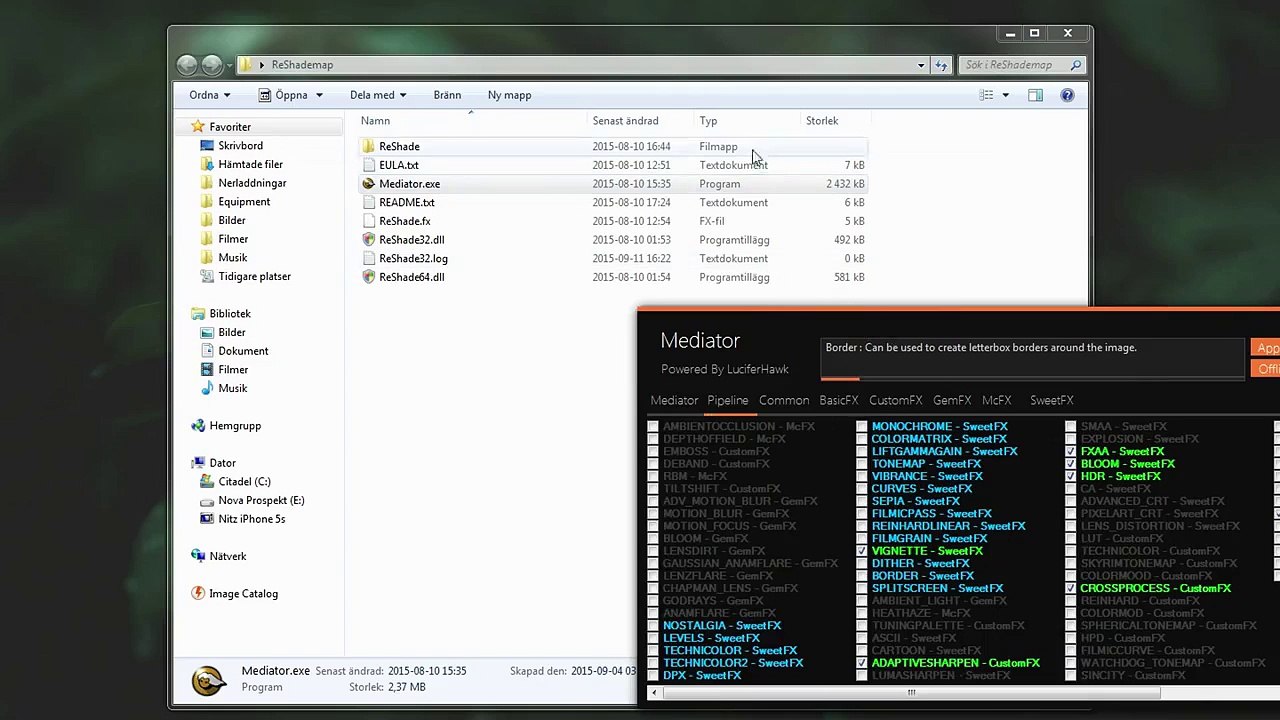The image size is (1280, 720).
Task: Select the ReShade32.log file name
Action: tap(413, 258)
